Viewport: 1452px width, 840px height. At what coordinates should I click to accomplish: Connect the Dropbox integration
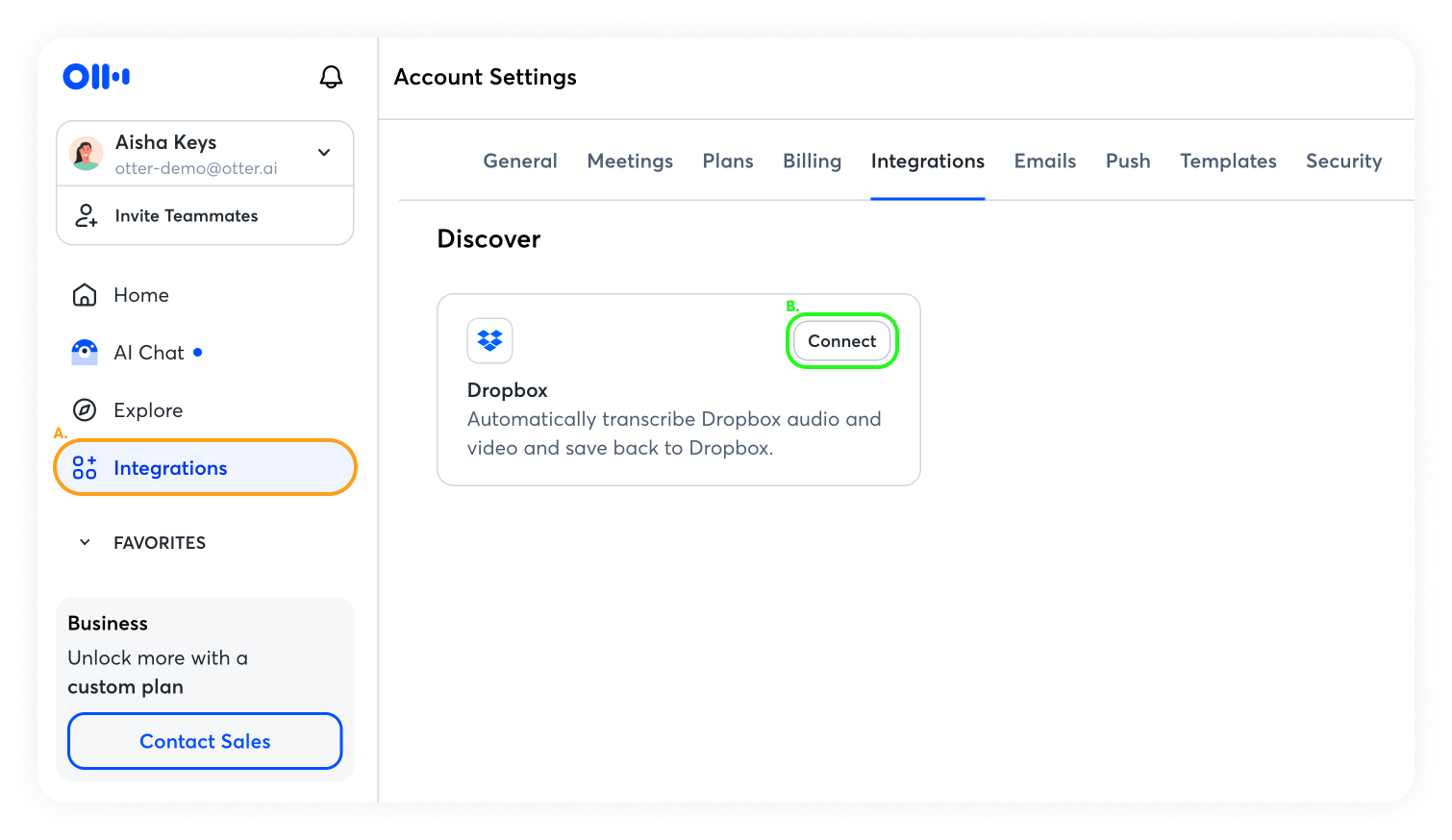point(842,341)
